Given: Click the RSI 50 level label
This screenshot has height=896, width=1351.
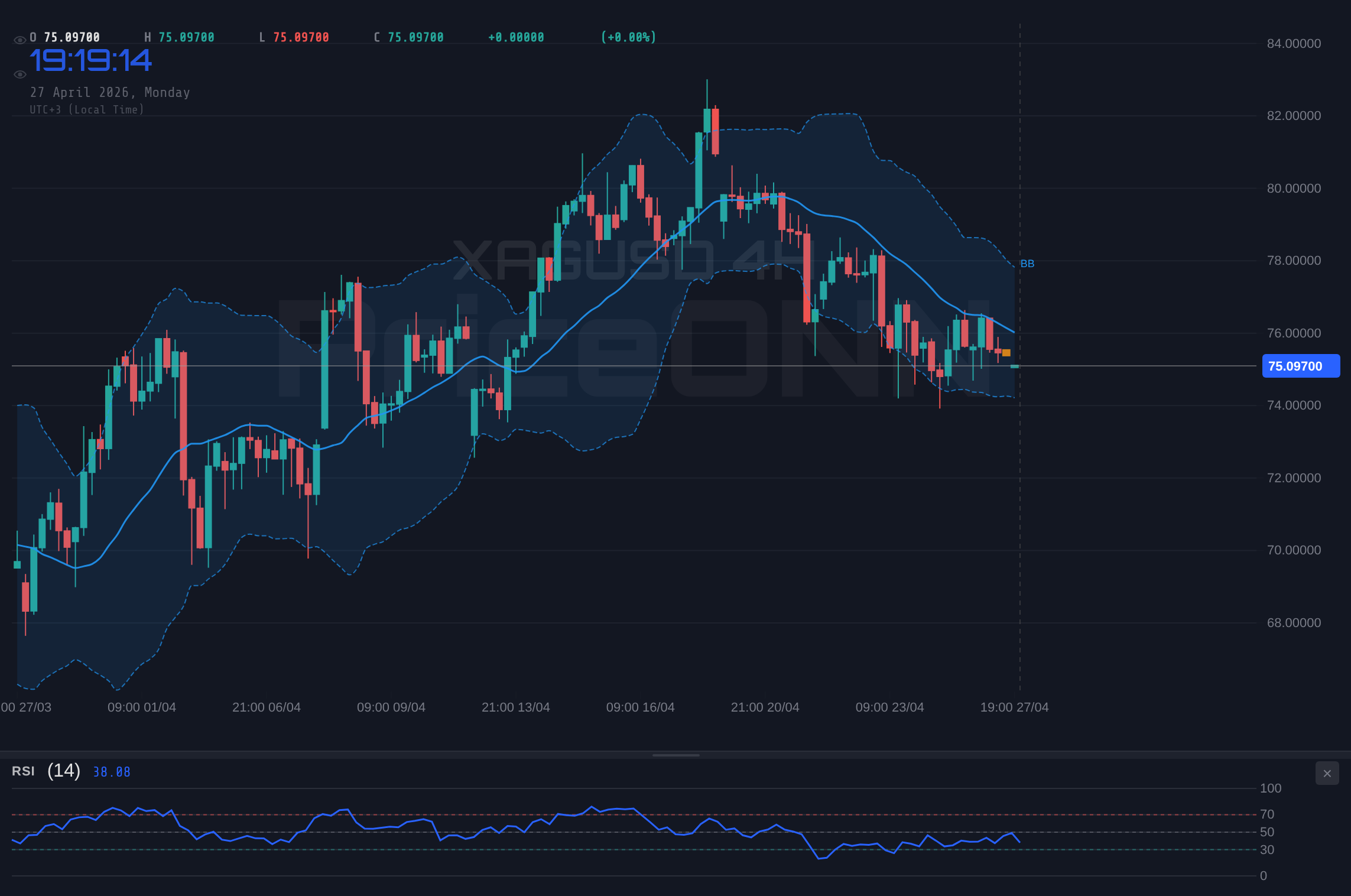Looking at the screenshot, I should 1267,832.
